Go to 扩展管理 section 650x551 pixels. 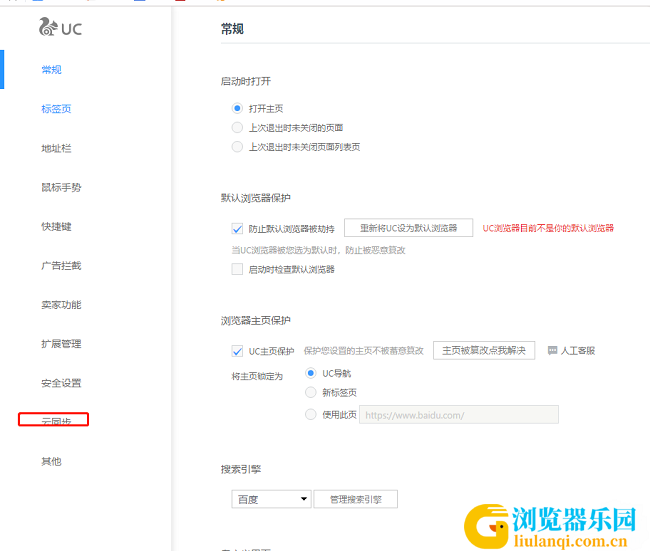point(61,344)
